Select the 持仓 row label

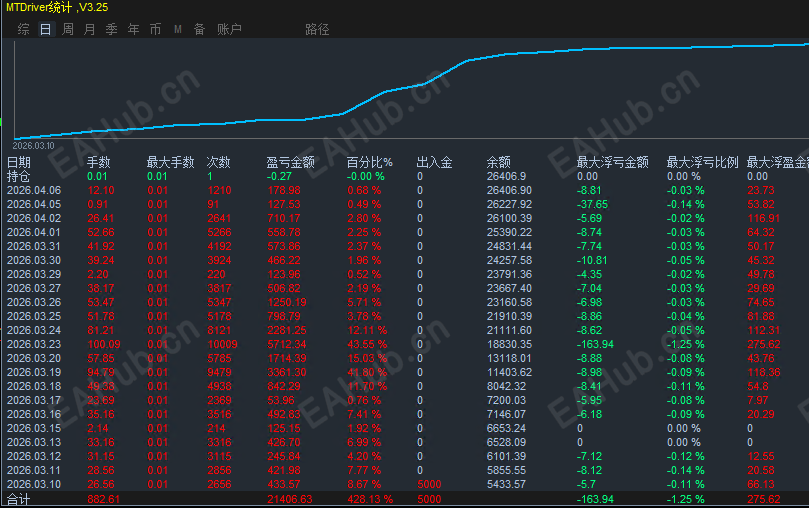19,176
